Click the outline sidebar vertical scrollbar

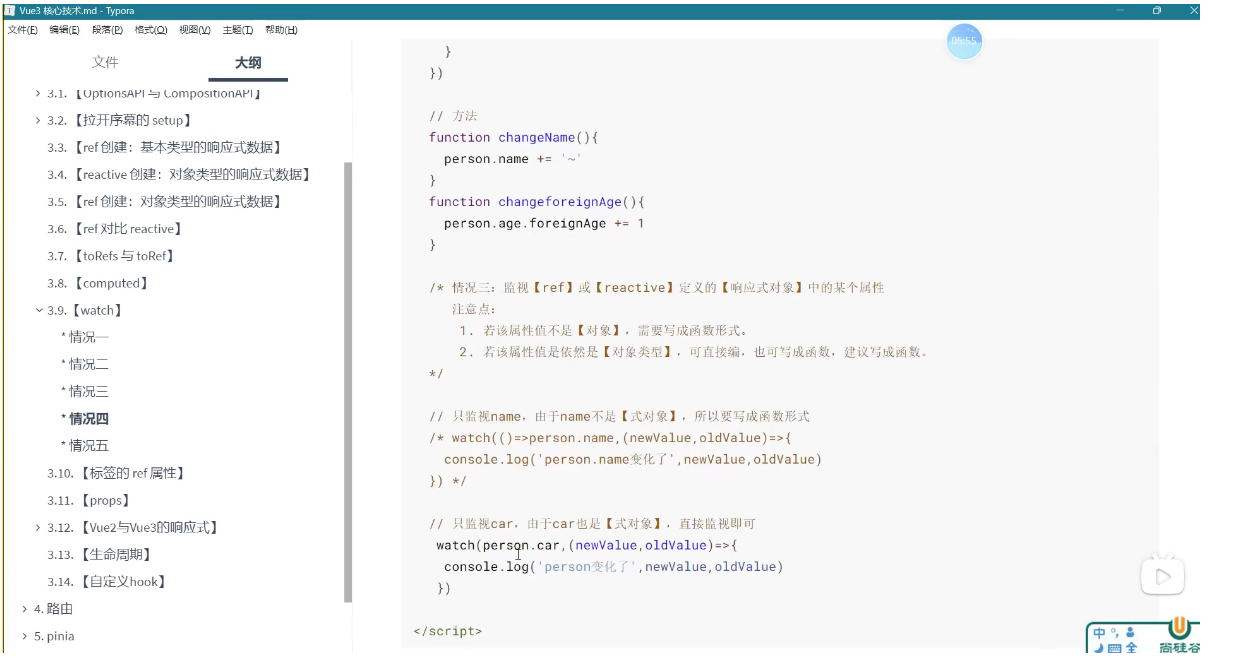pos(348,382)
